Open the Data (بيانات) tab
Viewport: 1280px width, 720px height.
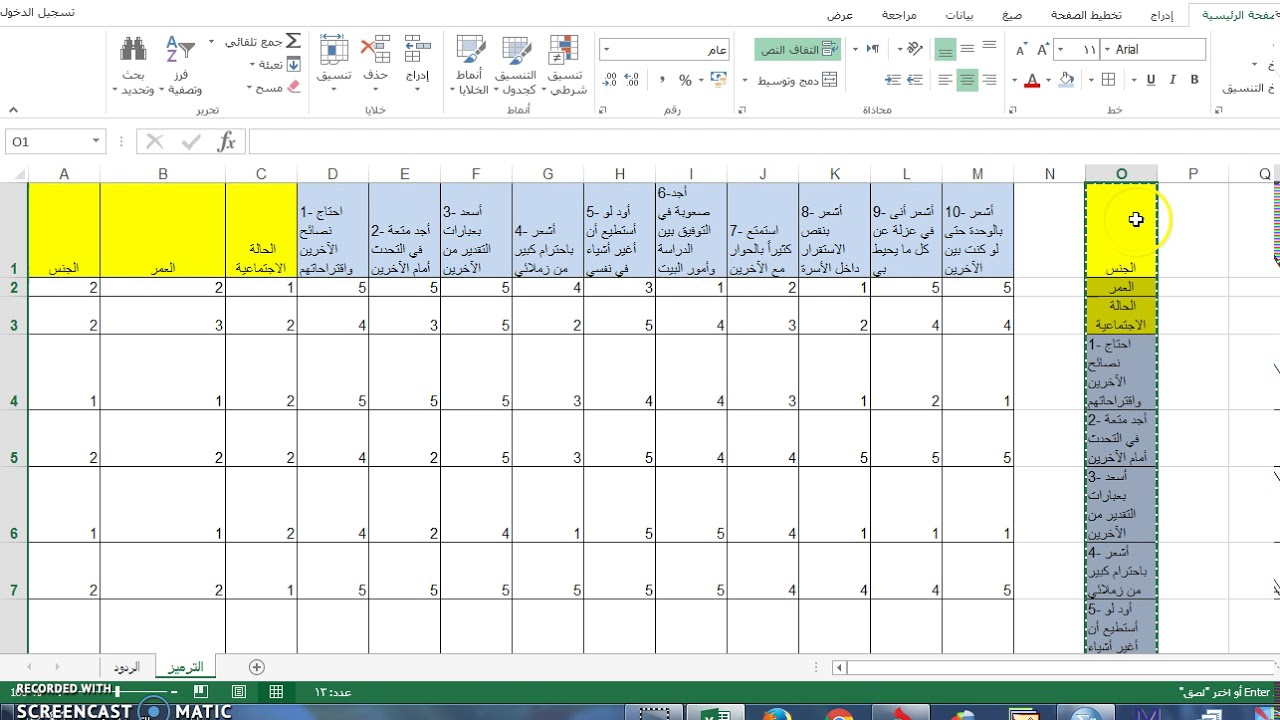pyautogui.click(x=959, y=15)
